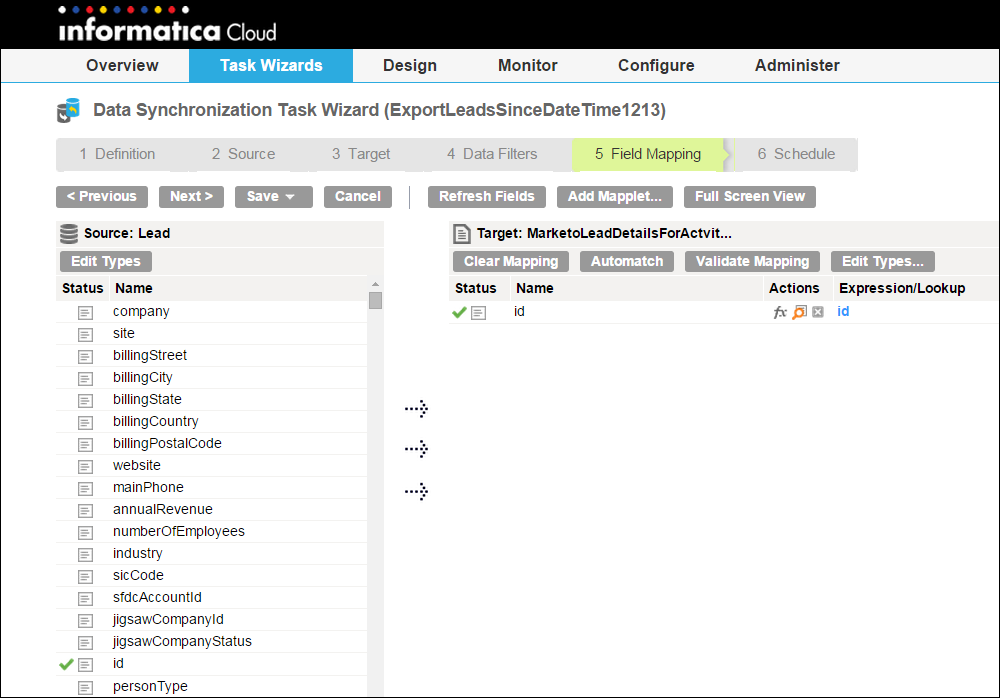Click Refresh Fields button

click(x=487, y=197)
